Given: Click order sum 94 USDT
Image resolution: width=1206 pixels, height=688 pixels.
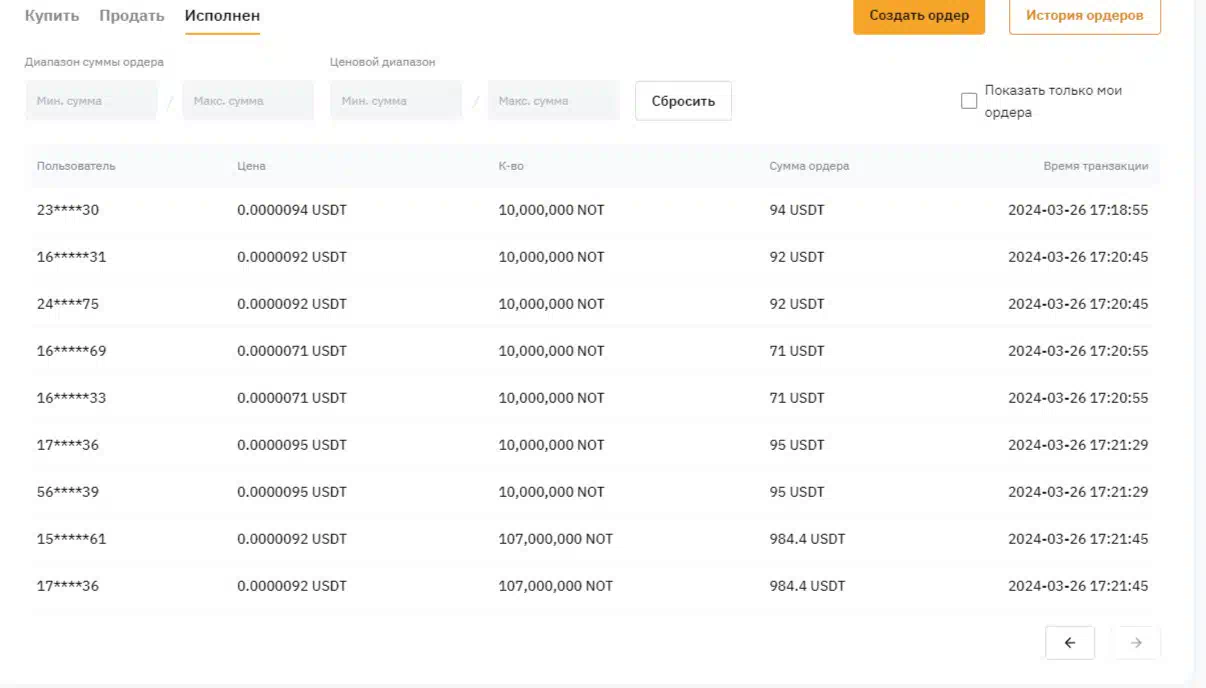Looking at the screenshot, I should [797, 211].
